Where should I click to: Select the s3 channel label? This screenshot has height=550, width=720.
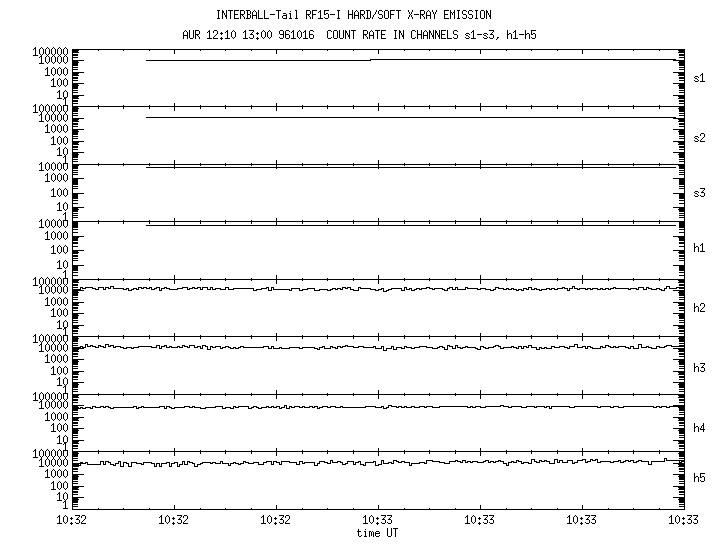(699, 193)
